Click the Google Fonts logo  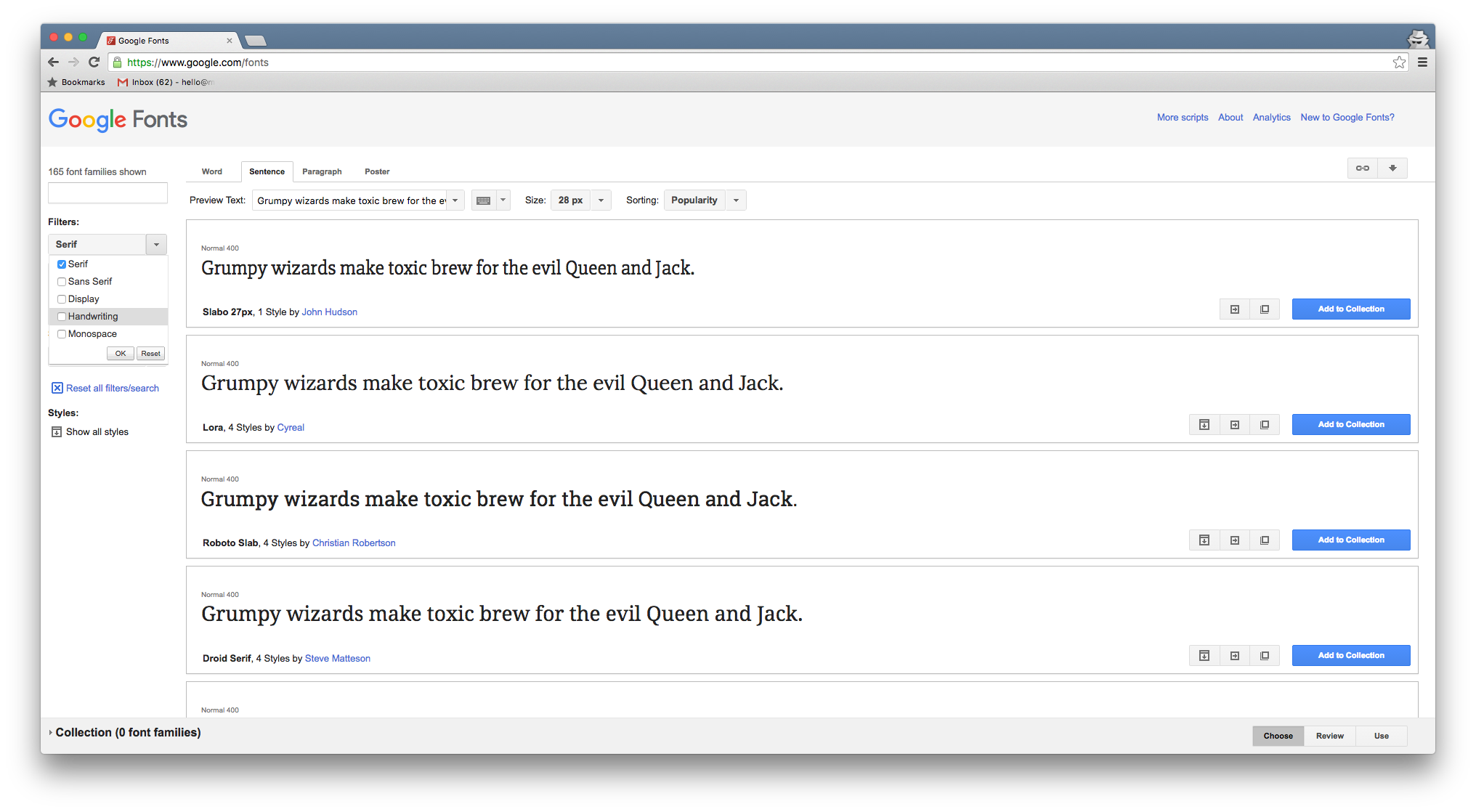coord(118,120)
